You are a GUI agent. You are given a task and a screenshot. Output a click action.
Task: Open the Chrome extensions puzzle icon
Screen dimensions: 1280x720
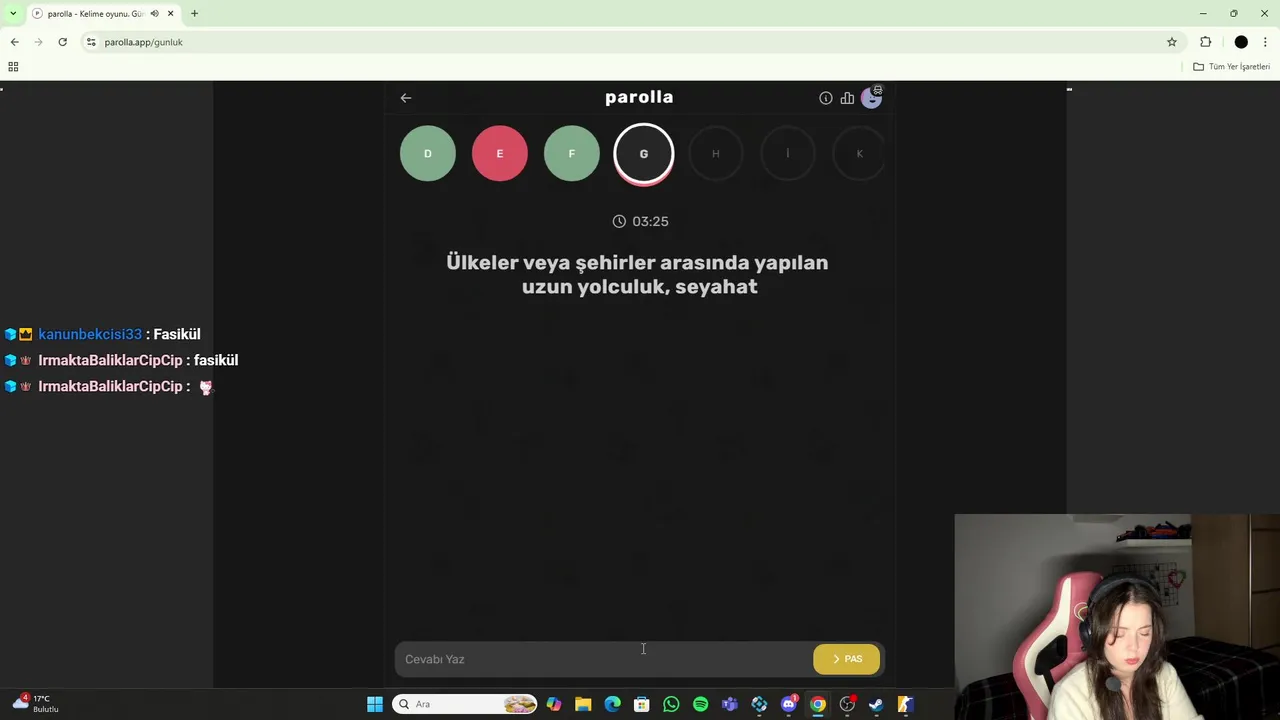coord(1205,42)
